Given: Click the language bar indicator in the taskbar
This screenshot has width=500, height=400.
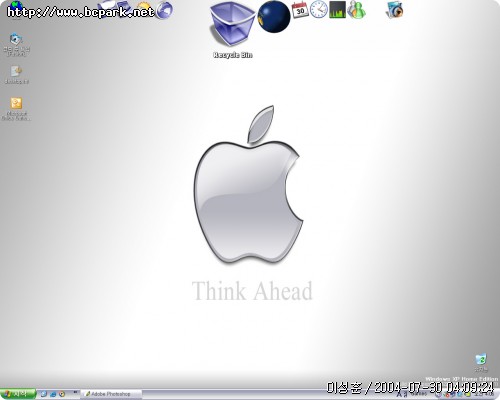Looking at the screenshot, I should click(403, 395).
